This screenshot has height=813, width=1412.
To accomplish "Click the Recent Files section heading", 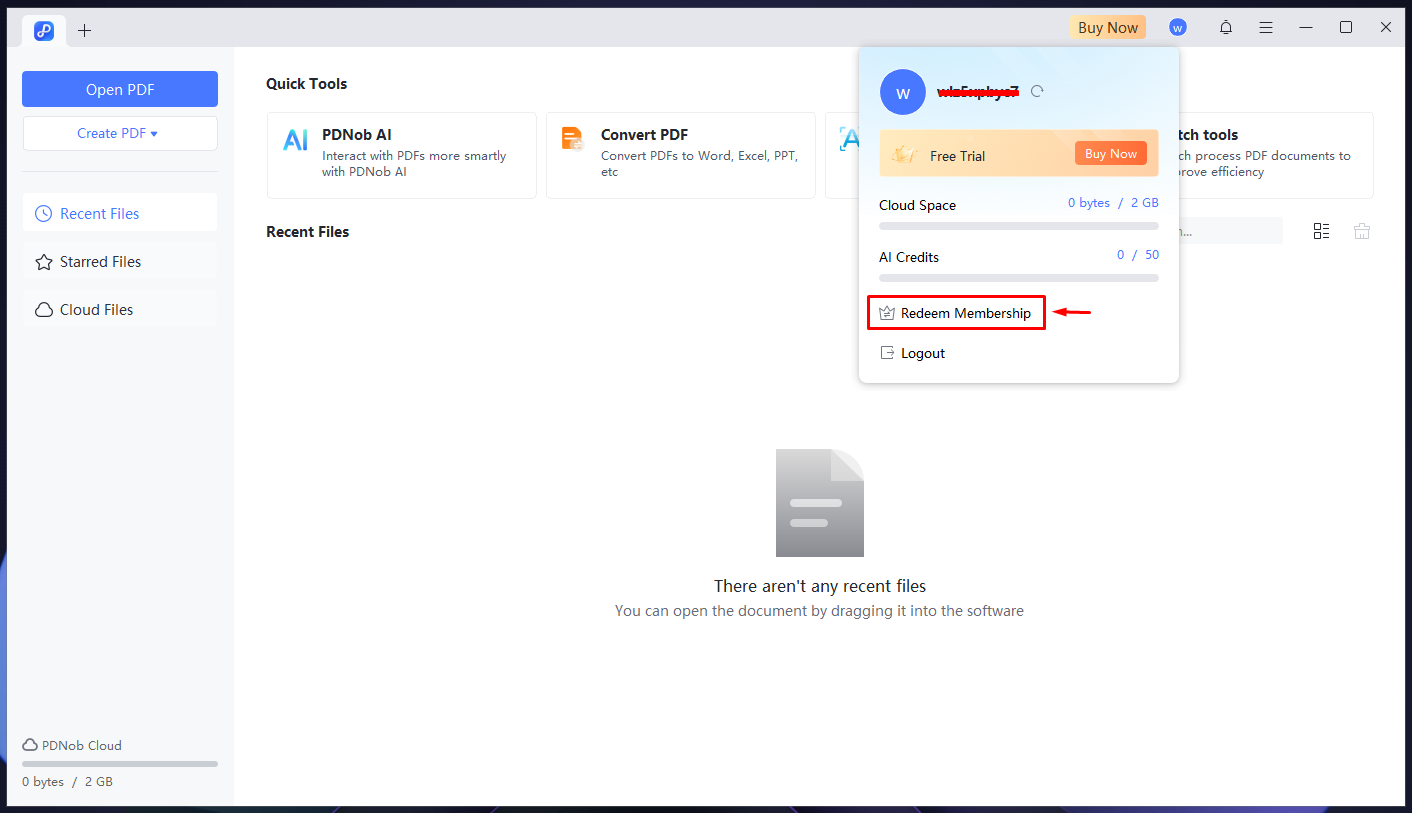I will point(308,231).
